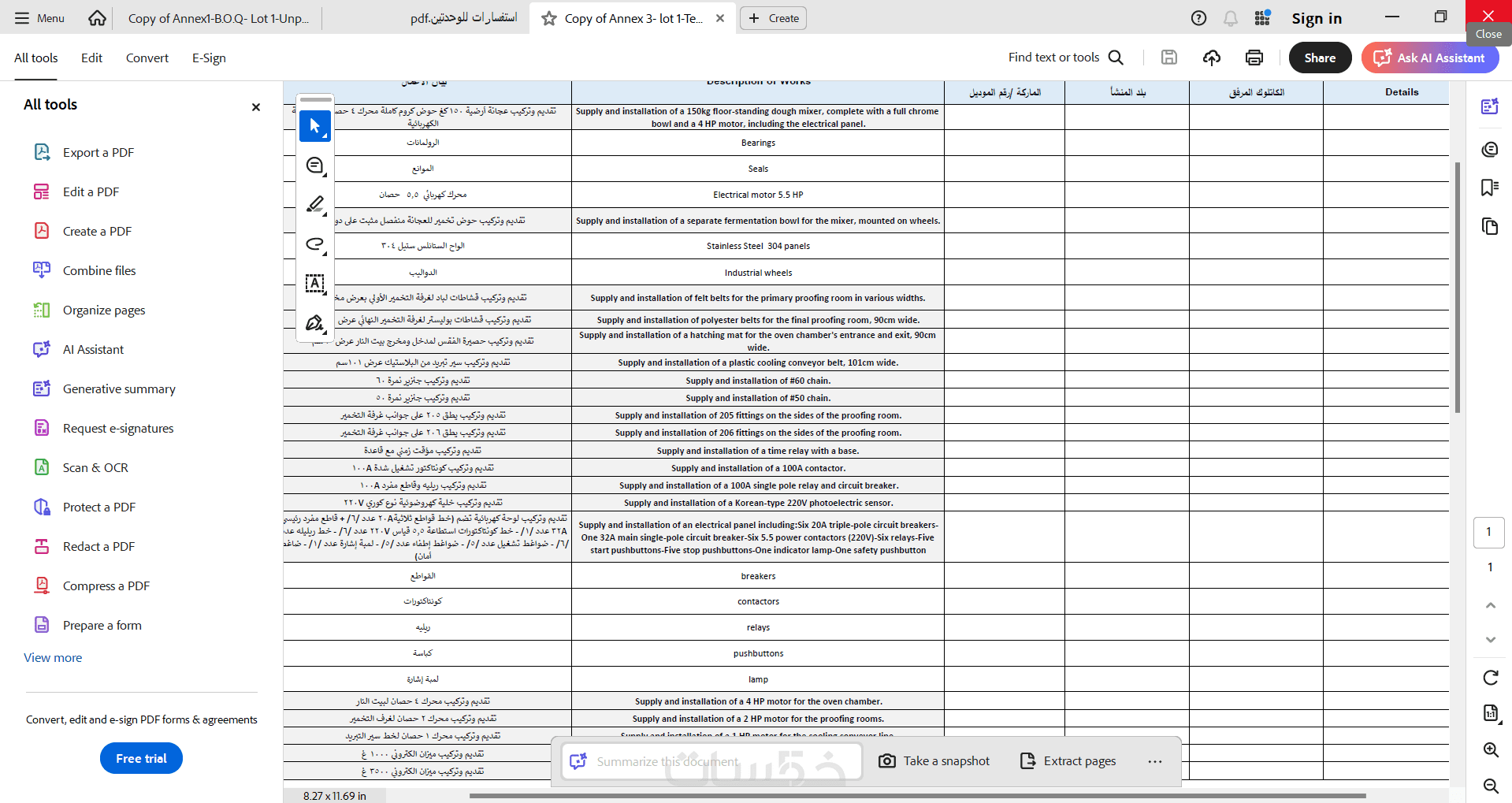The height and width of the screenshot is (803, 1512).
Task: Open Scan & OCR tool
Action: pyautogui.click(x=80, y=467)
